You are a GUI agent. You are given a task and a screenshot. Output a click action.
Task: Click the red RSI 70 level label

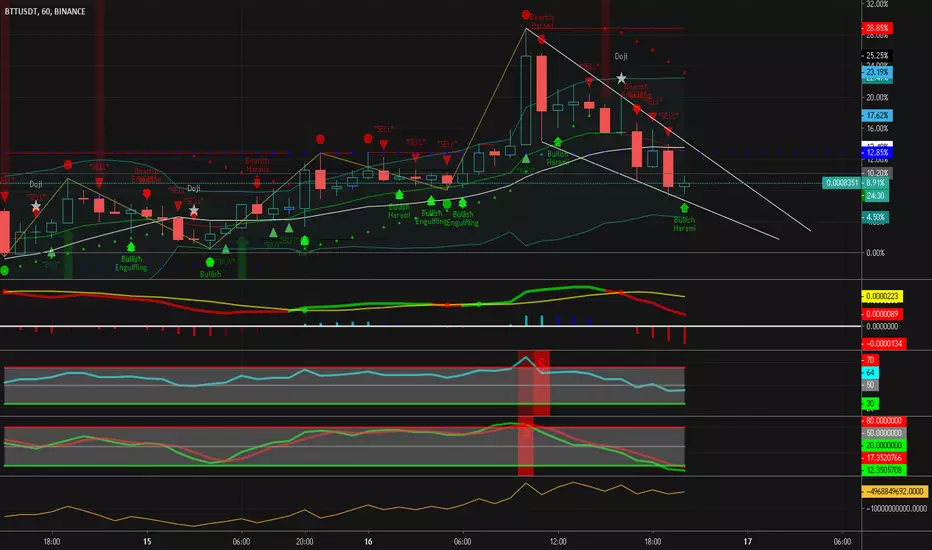(870, 360)
